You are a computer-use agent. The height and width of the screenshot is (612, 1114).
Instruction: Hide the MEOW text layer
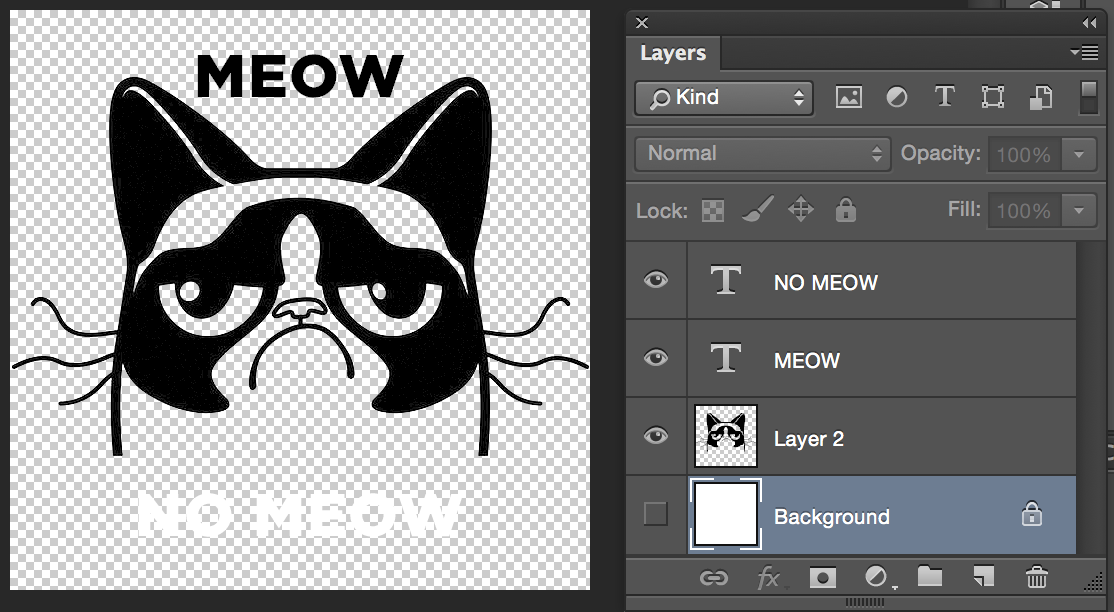coord(656,358)
